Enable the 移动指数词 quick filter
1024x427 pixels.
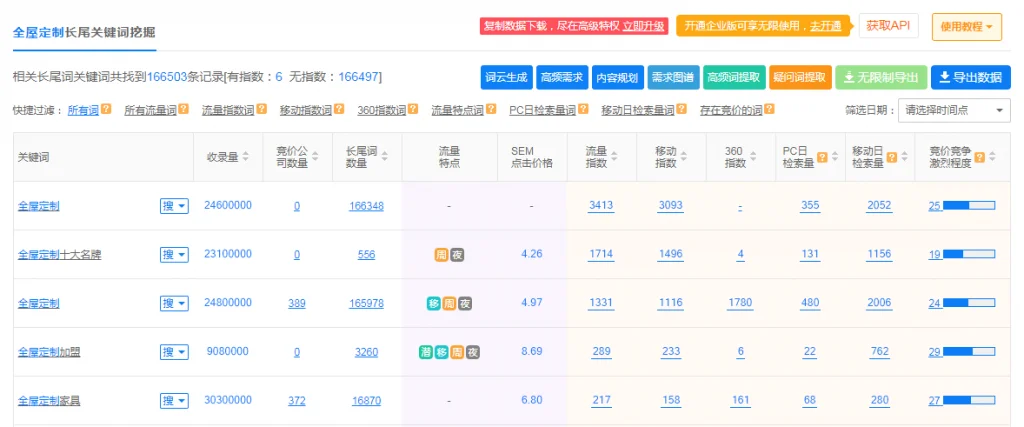[x=305, y=110]
